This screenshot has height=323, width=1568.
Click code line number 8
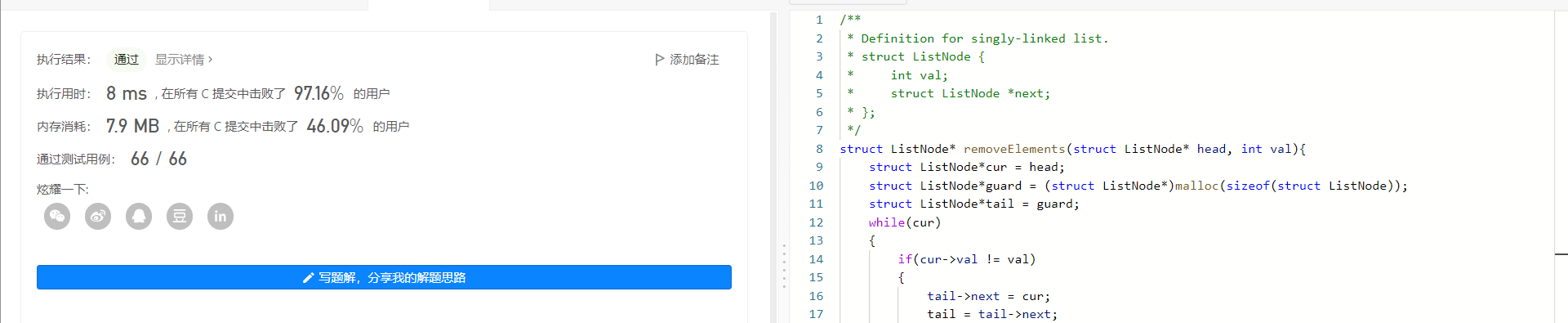(819, 149)
